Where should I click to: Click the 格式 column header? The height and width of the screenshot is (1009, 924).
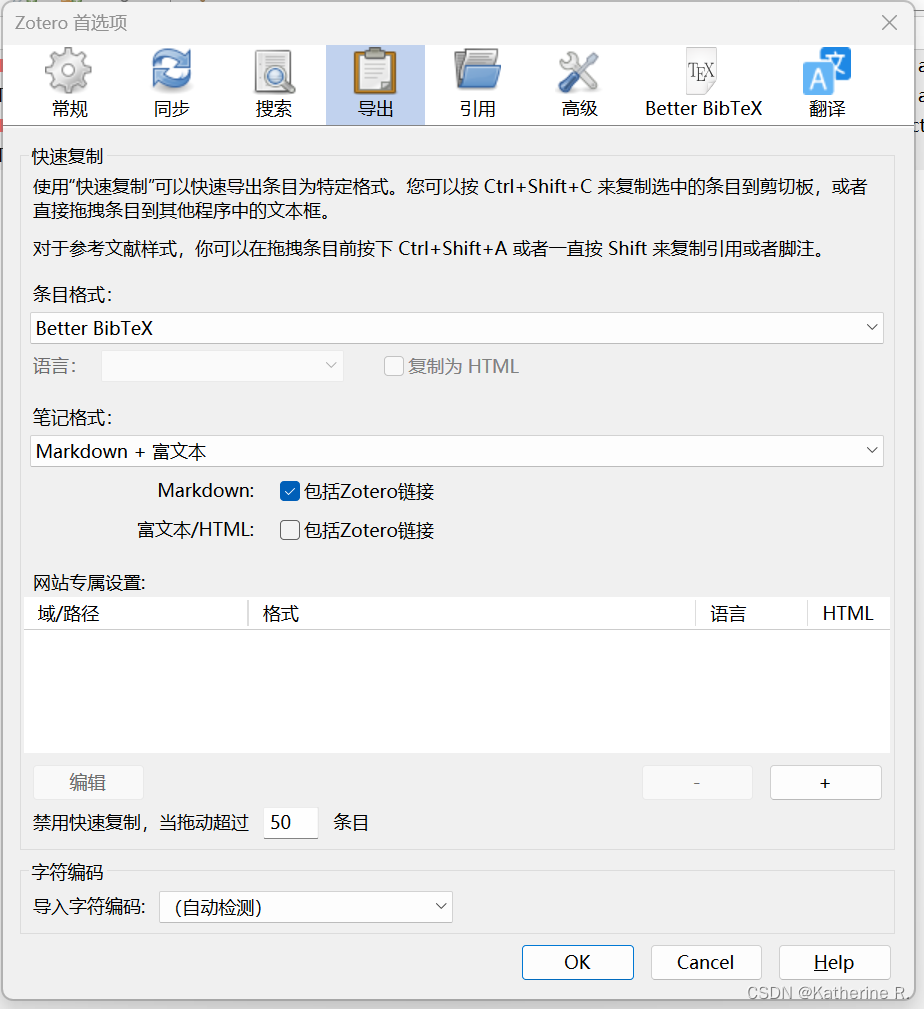click(472, 613)
